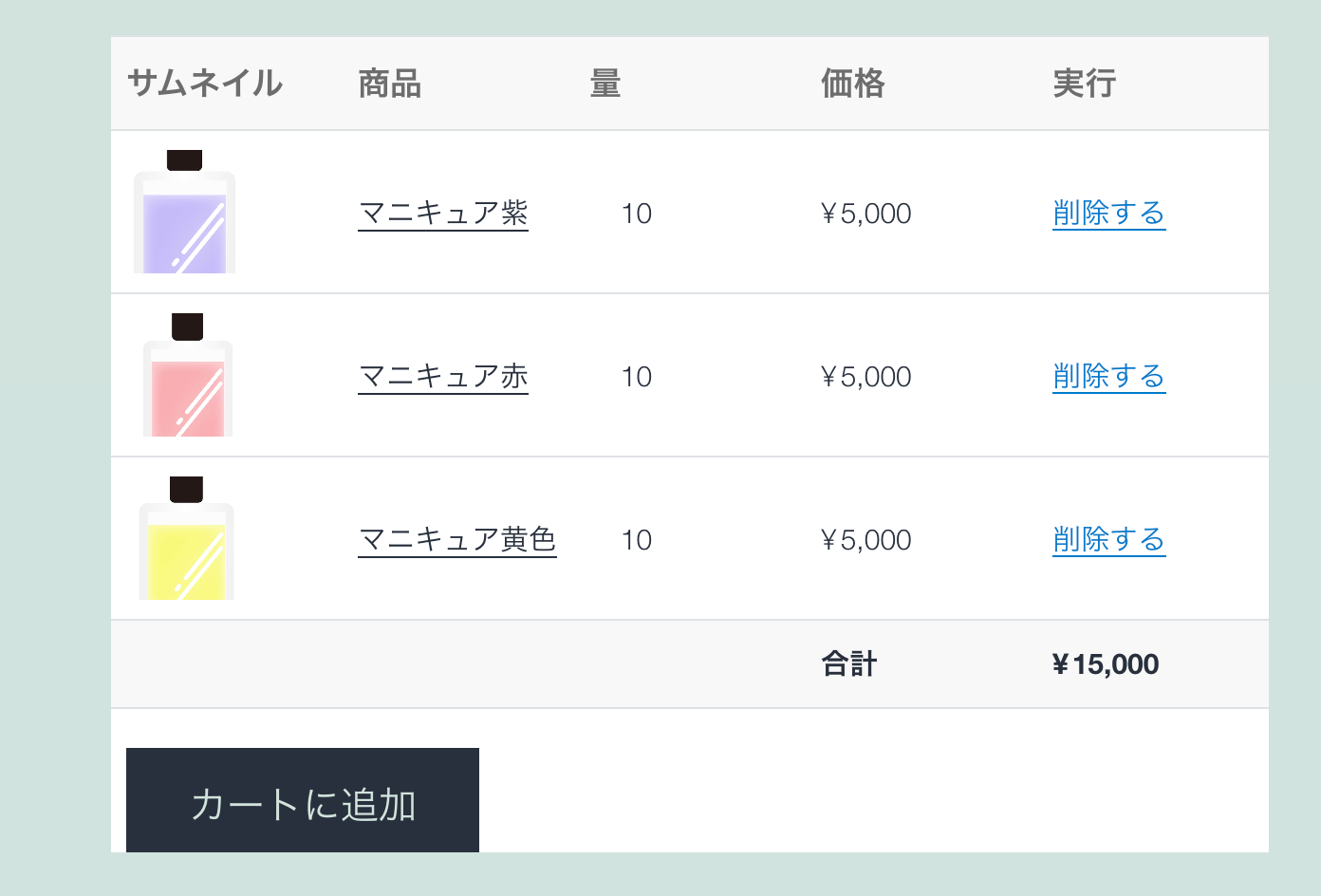Click the red nail polish thumbnail
1321x896 pixels.
187,375
